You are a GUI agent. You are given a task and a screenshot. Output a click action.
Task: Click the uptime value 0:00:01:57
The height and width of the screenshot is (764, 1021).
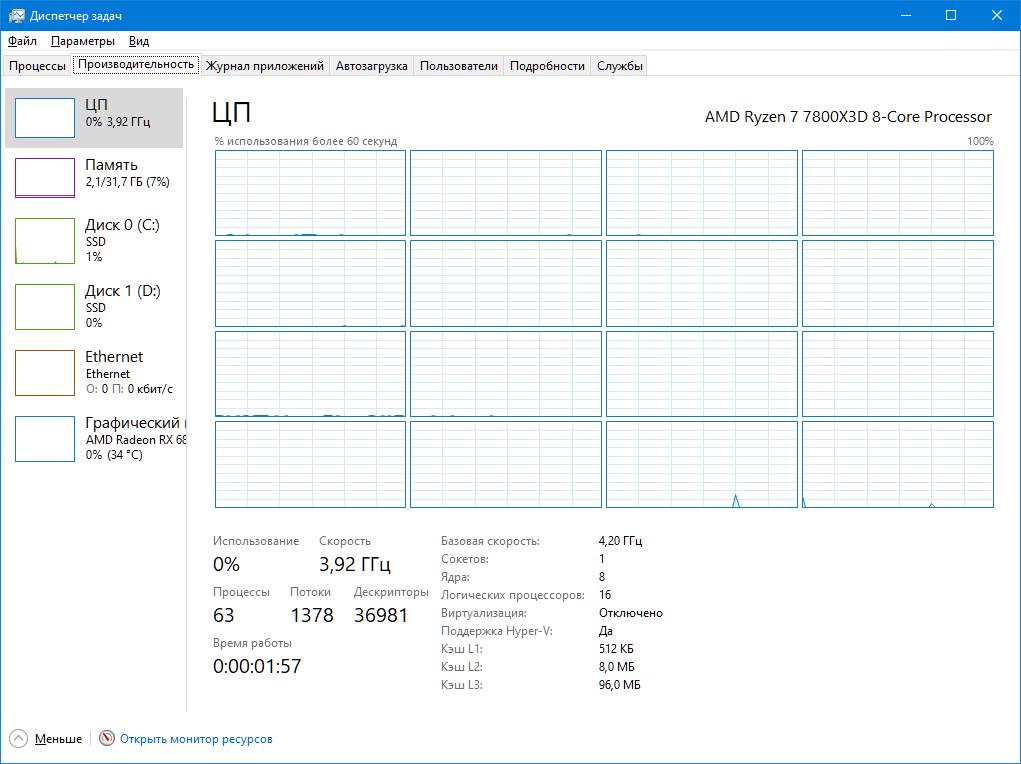point(257,666)
